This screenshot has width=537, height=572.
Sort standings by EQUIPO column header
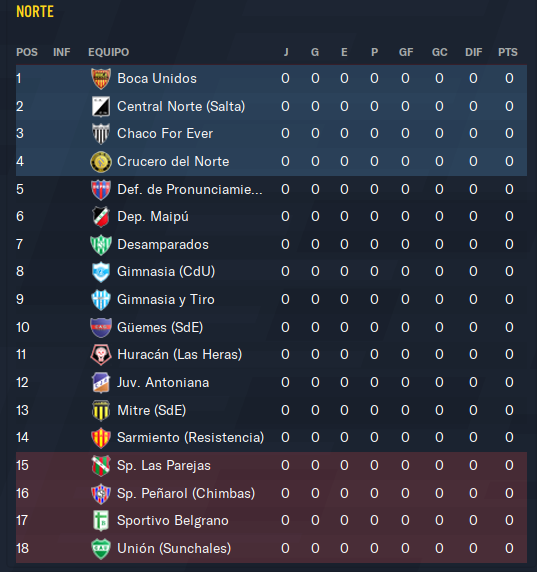coord(109,52)
